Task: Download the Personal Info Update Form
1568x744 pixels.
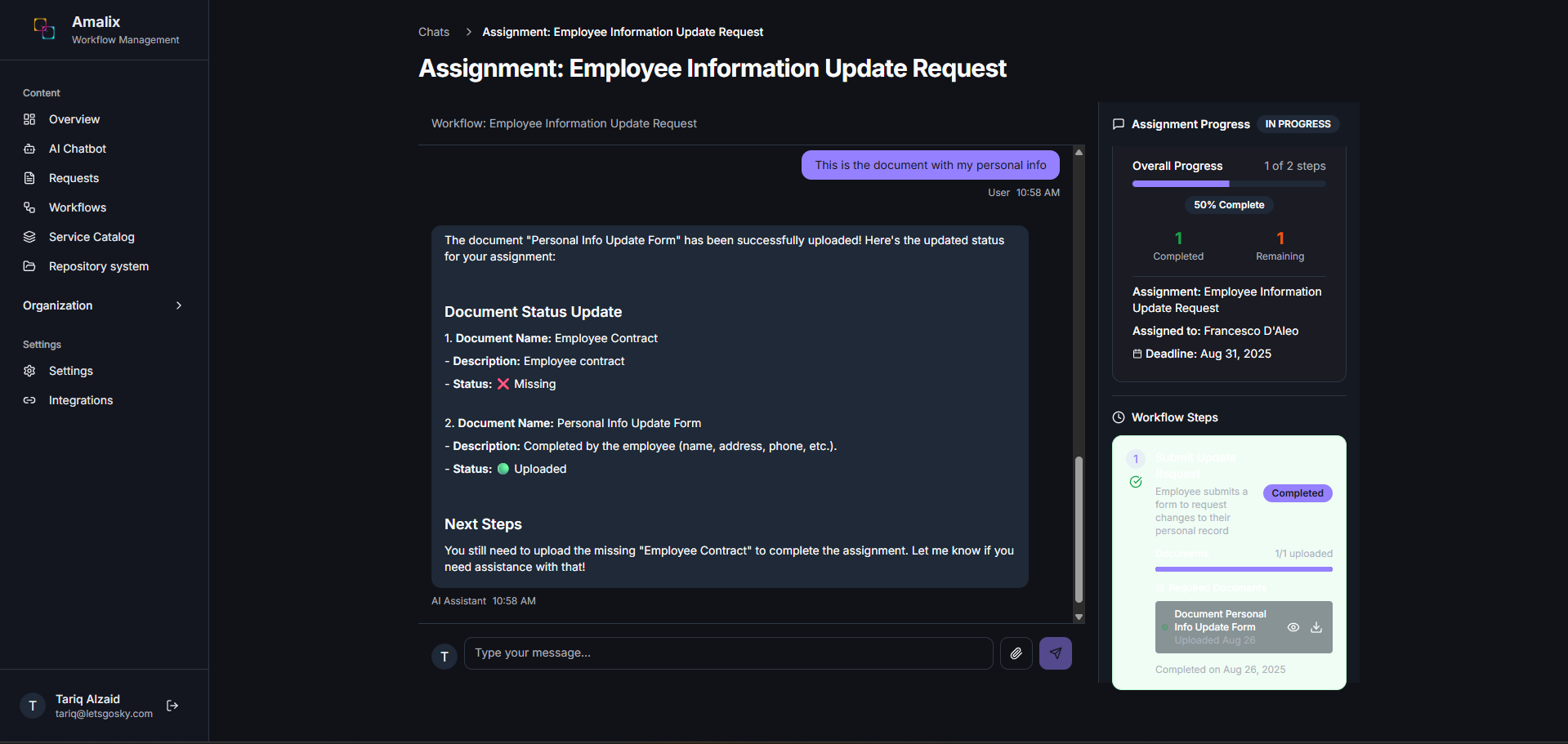Action: click(1316, 627)
